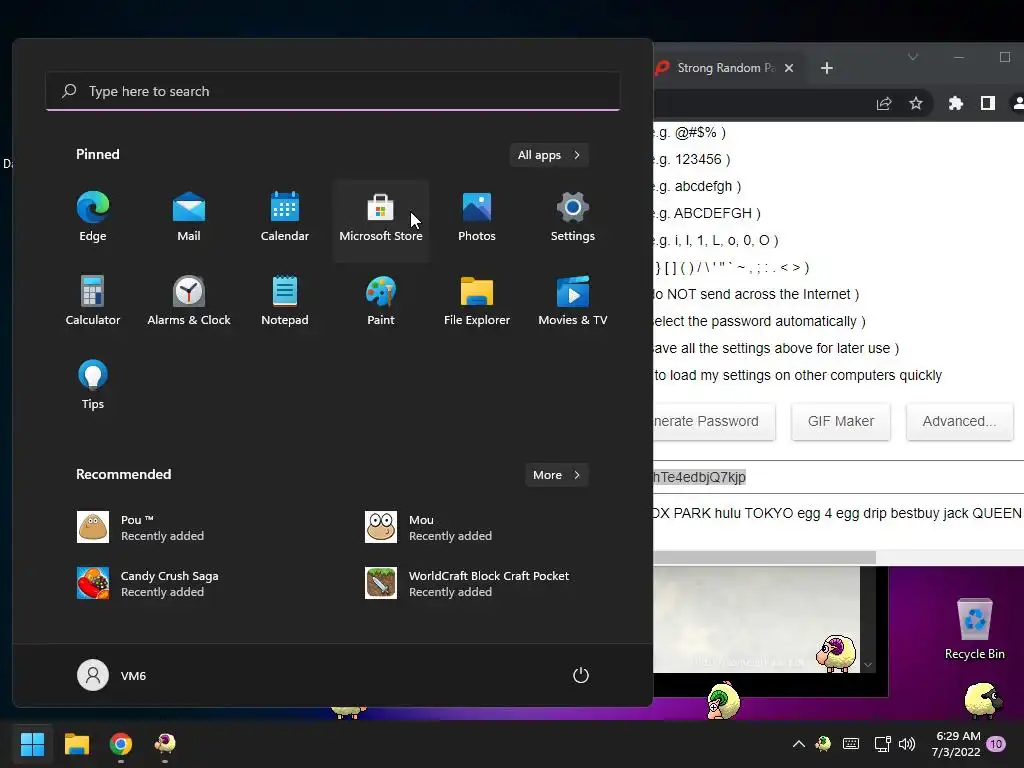Click the generated password text field

tap(839, 477)
